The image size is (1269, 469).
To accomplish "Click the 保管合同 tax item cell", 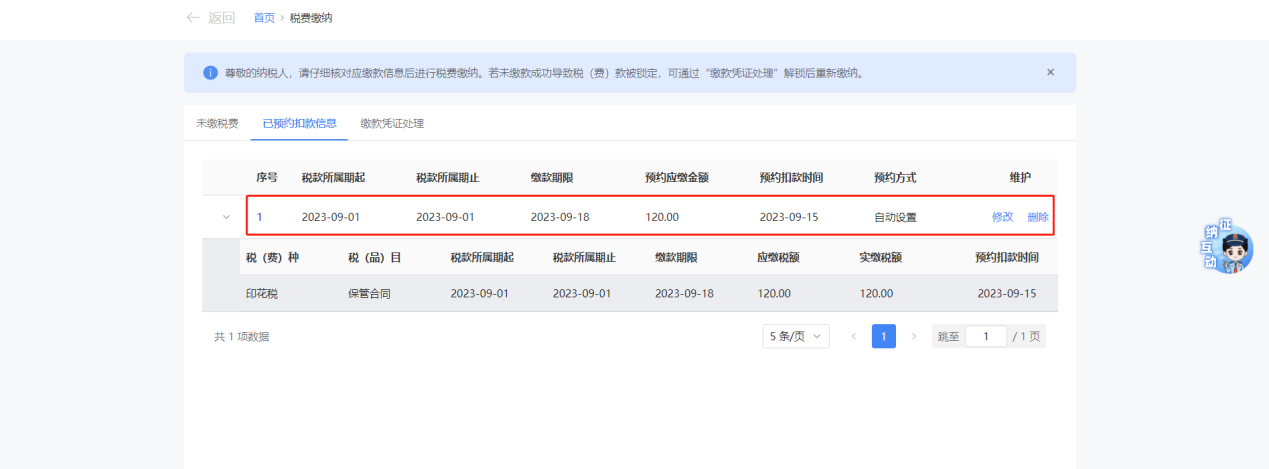I will (x=368, y=294).
